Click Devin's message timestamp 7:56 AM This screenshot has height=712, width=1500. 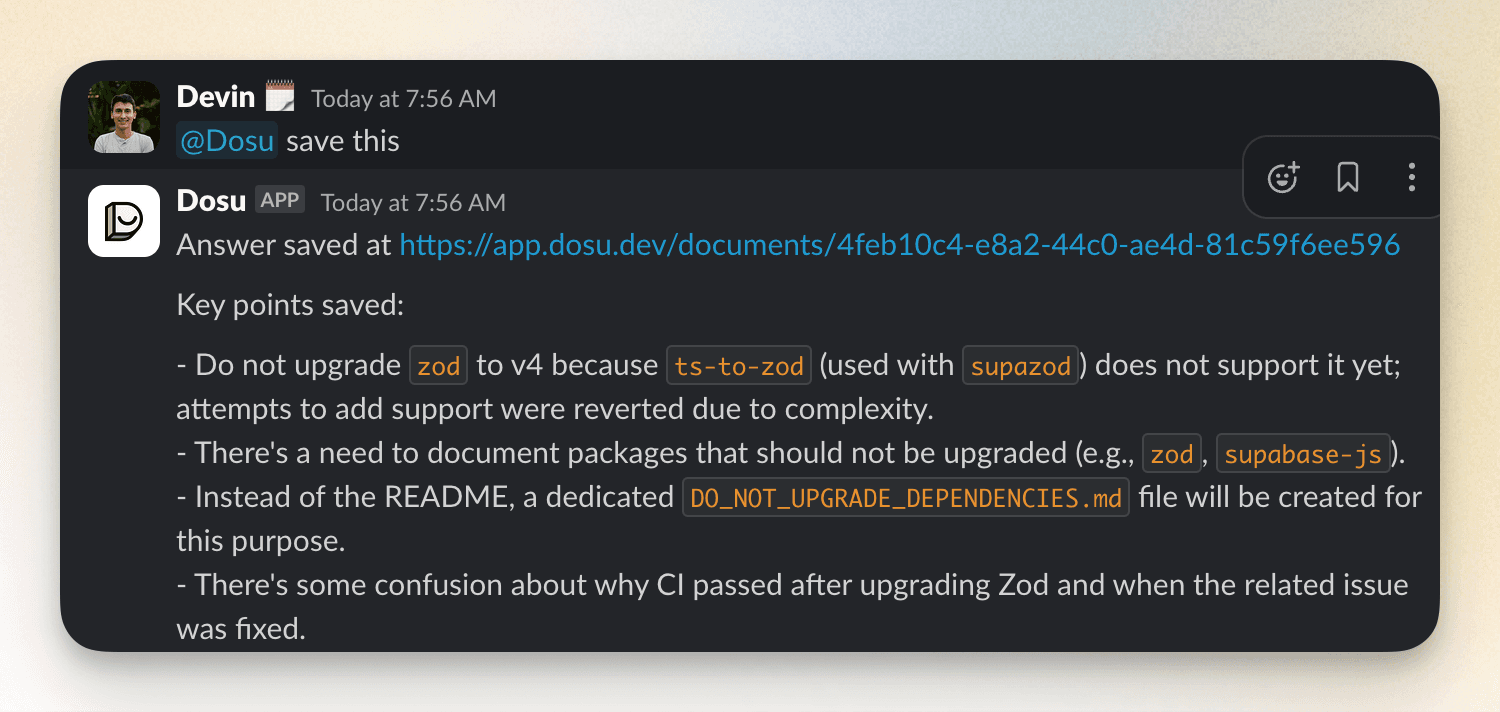click(404, 98)
